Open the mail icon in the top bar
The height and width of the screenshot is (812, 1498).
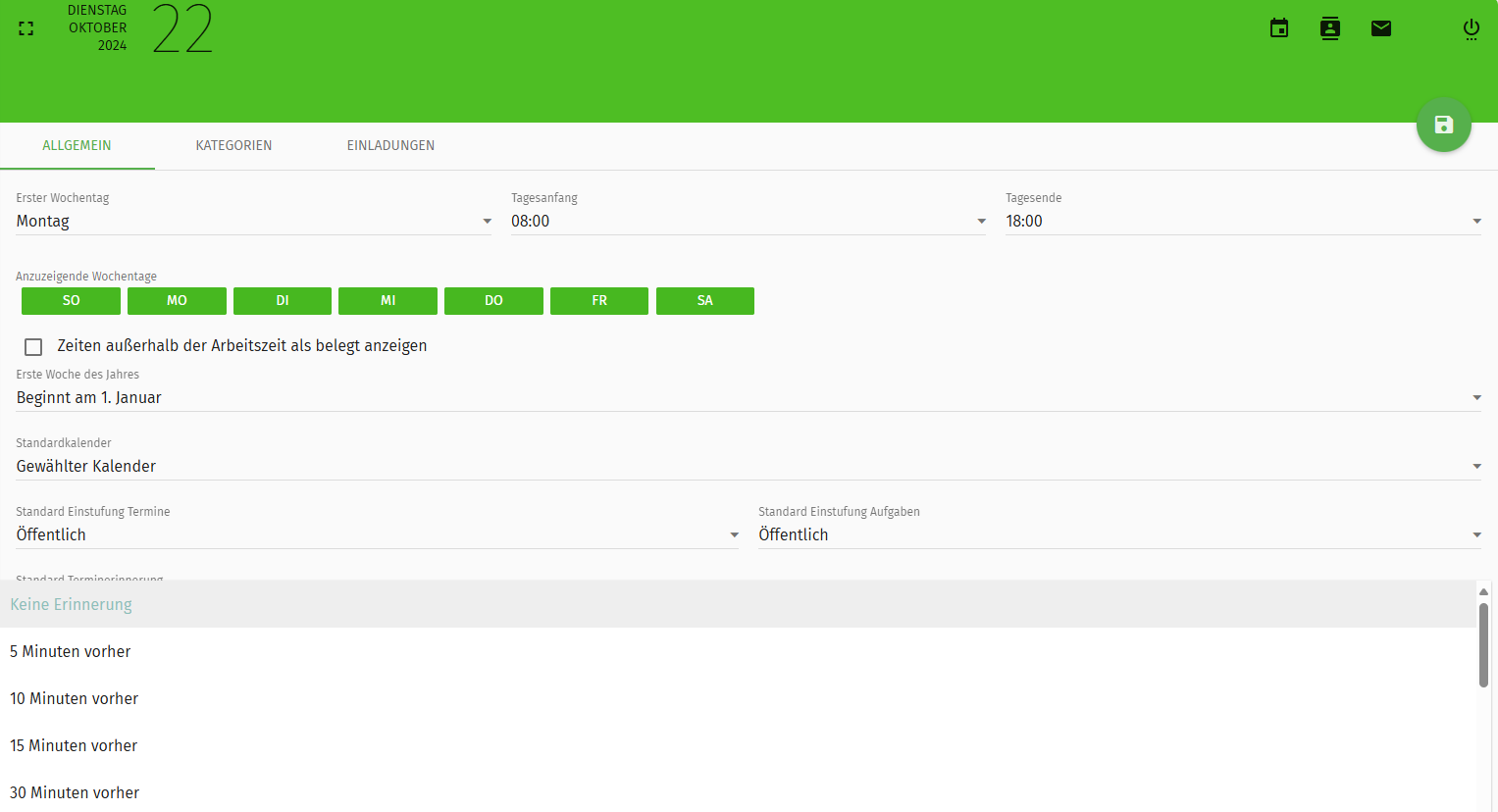pos(1380,27)
